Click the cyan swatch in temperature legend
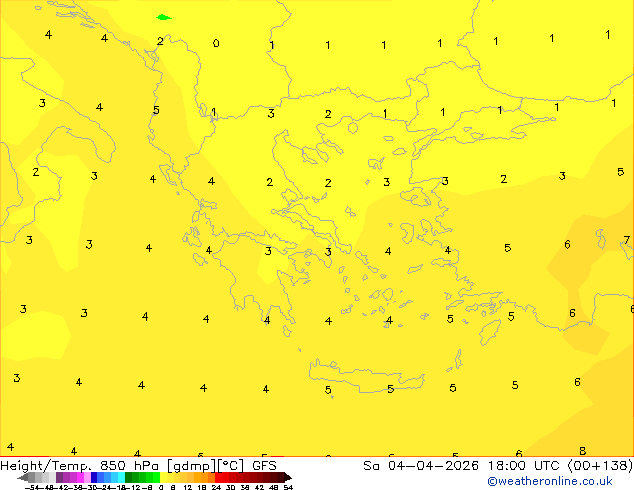634x490 pixels. tap(121, 477)
